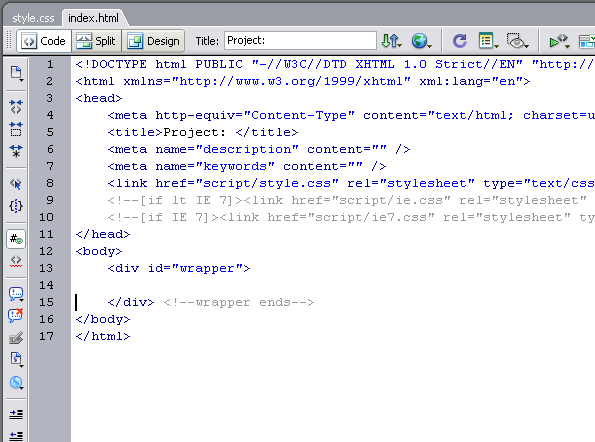Click line number 14 in gutter
The width and height of the screenshot is (595, 442).
point(46,285)
